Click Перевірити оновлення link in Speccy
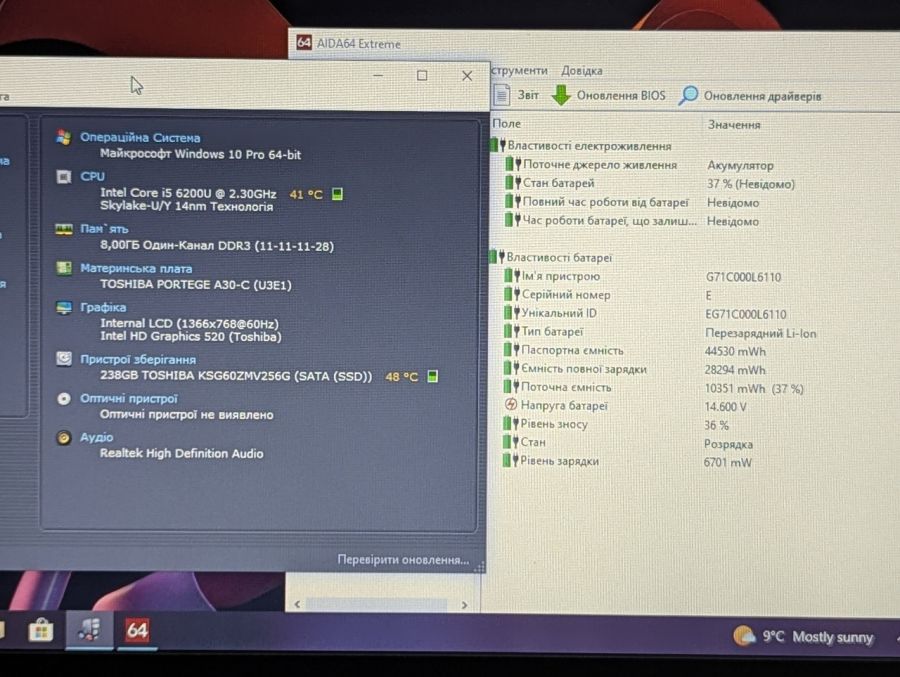The width and height of the screenshot is (900, 677). [403, 559]
